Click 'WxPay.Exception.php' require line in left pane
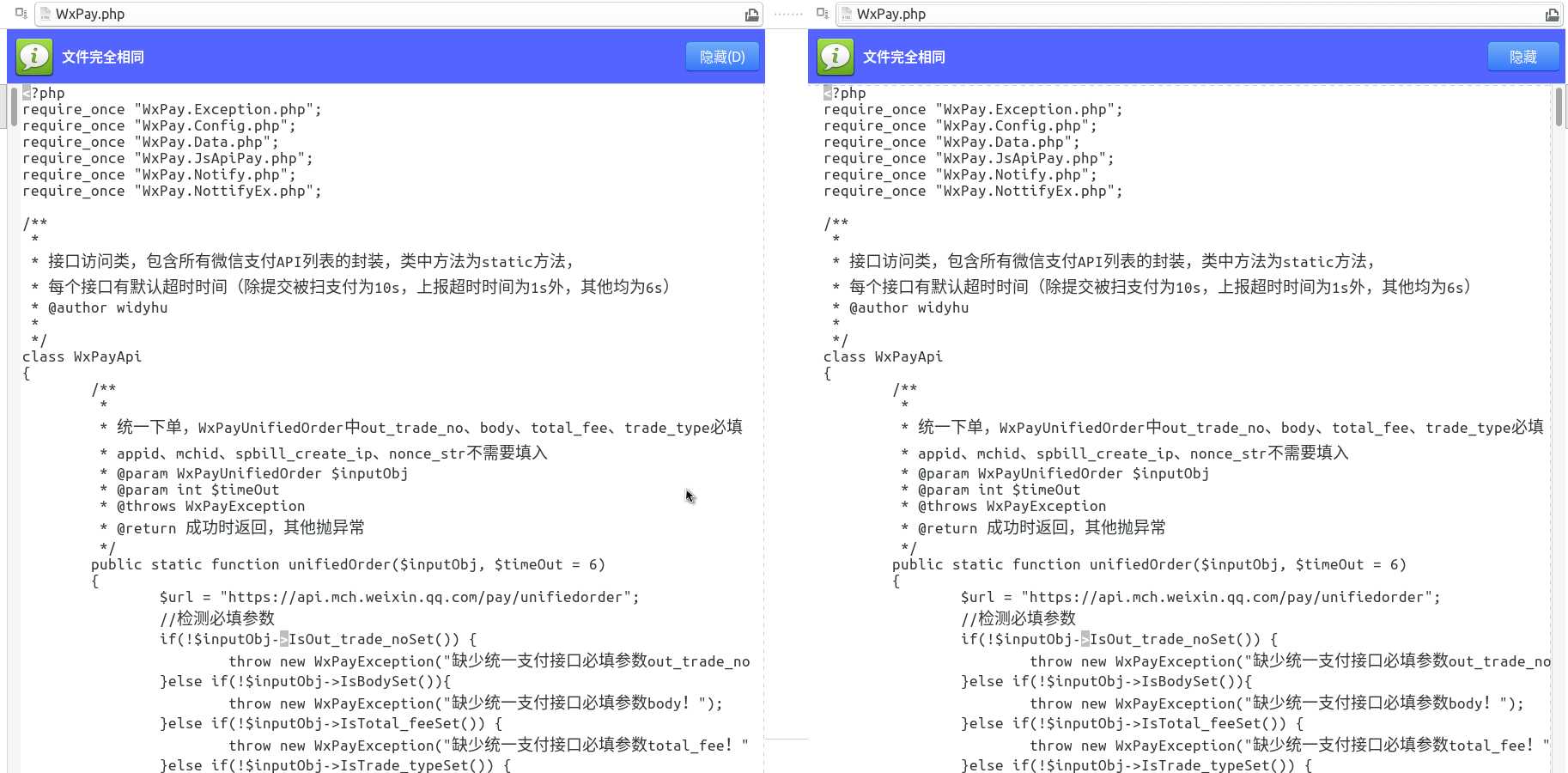The width and height of the screenshot is (1568, 773). point(172,109)
